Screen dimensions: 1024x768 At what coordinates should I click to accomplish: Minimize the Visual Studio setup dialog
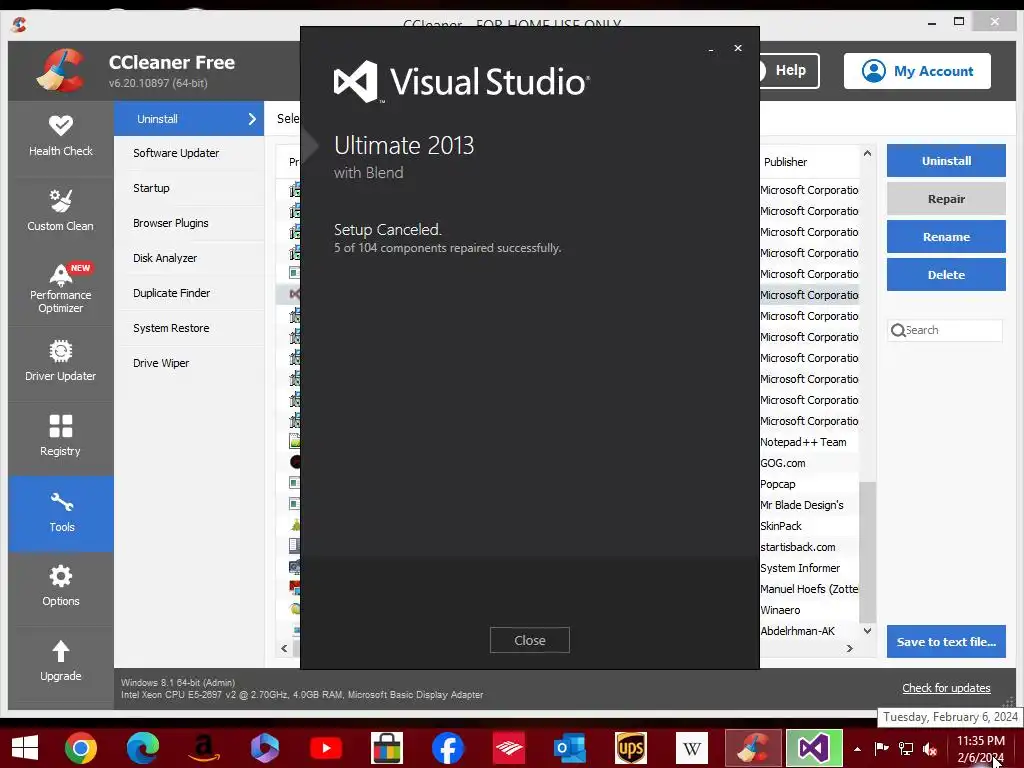(711, 49)
